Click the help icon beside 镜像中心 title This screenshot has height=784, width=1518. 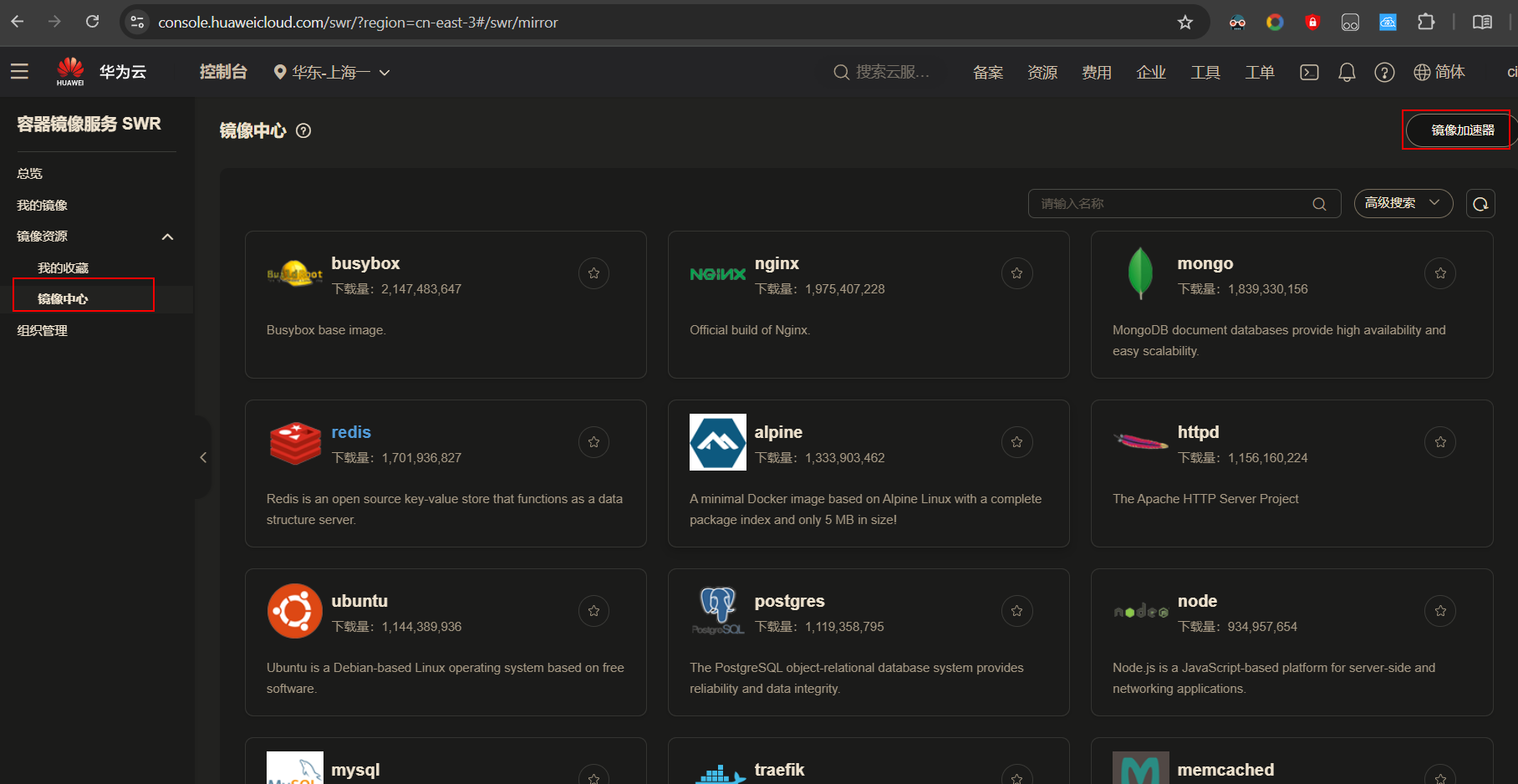[303, 130]
